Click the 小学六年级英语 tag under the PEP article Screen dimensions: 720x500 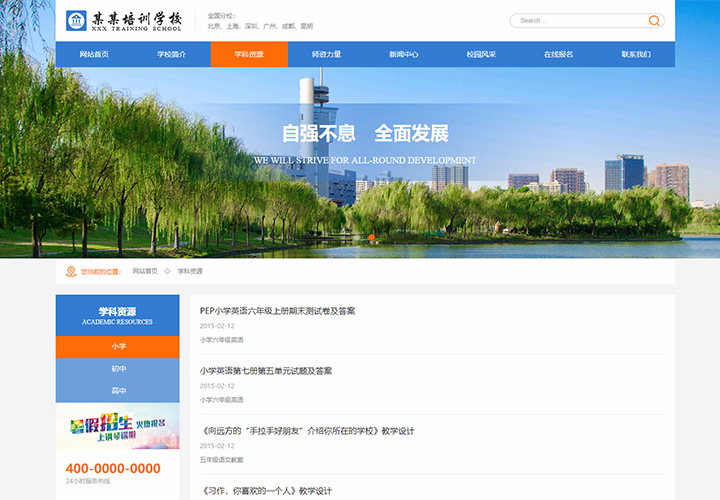pyautogui.click(x=222, y=340)
